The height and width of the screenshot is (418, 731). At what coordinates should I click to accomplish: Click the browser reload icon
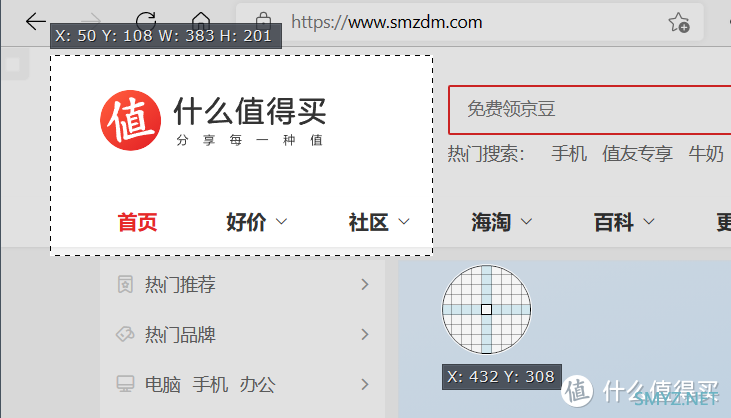(x=146, y=19)
